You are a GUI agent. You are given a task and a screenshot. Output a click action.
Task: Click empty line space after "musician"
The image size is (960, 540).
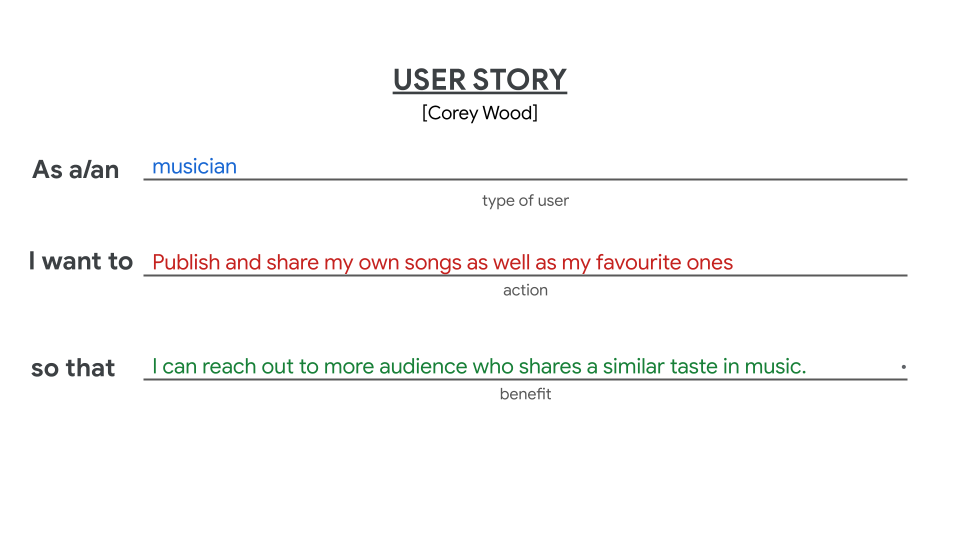572,167
